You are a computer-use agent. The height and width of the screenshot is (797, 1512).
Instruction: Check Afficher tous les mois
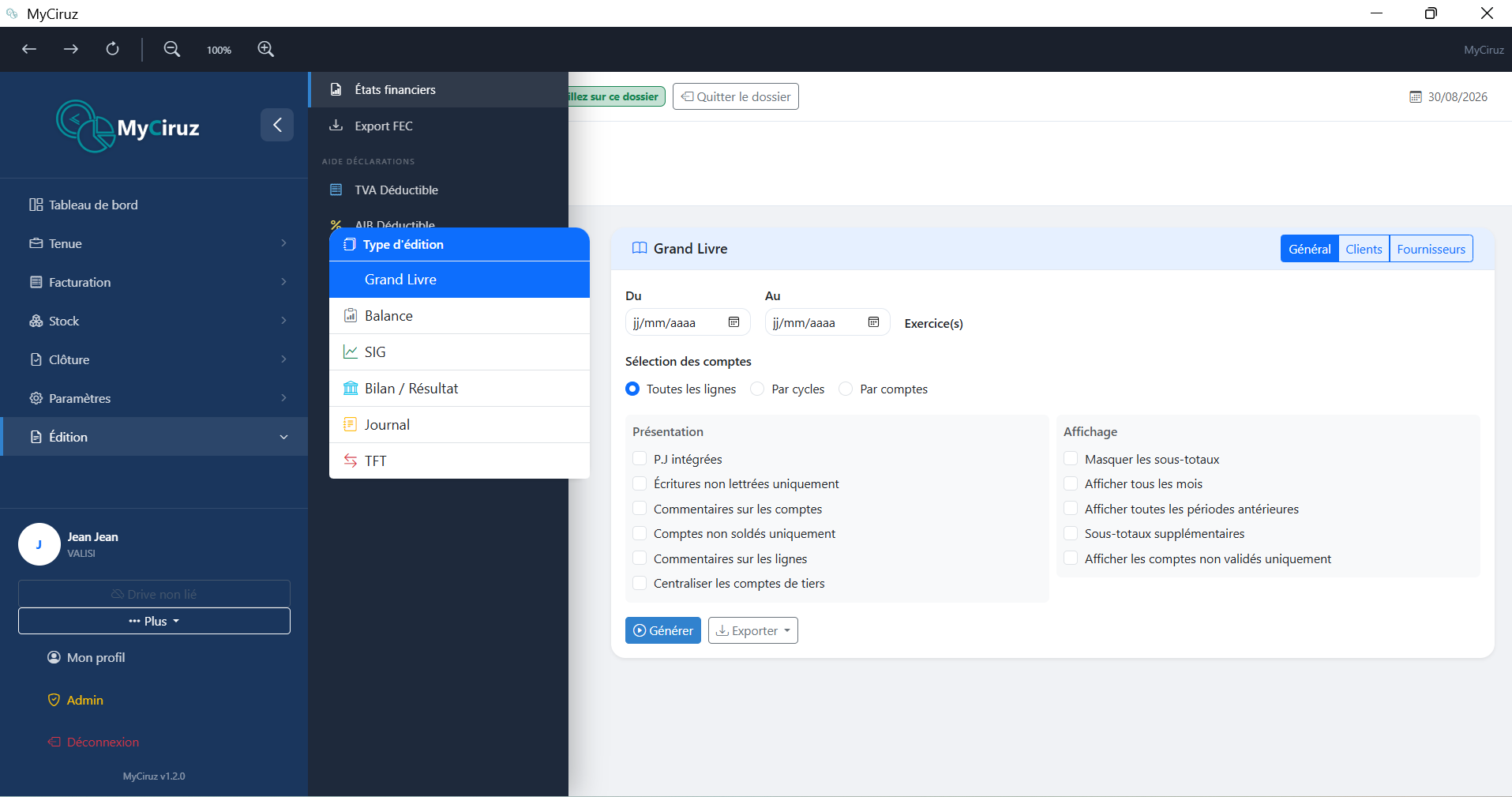click(x=1071, y=483)
